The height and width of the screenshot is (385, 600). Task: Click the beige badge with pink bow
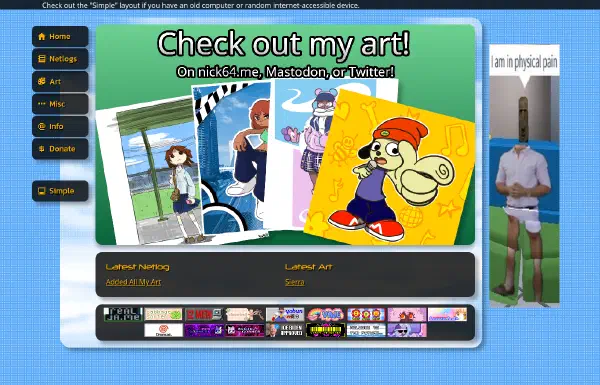245,315
